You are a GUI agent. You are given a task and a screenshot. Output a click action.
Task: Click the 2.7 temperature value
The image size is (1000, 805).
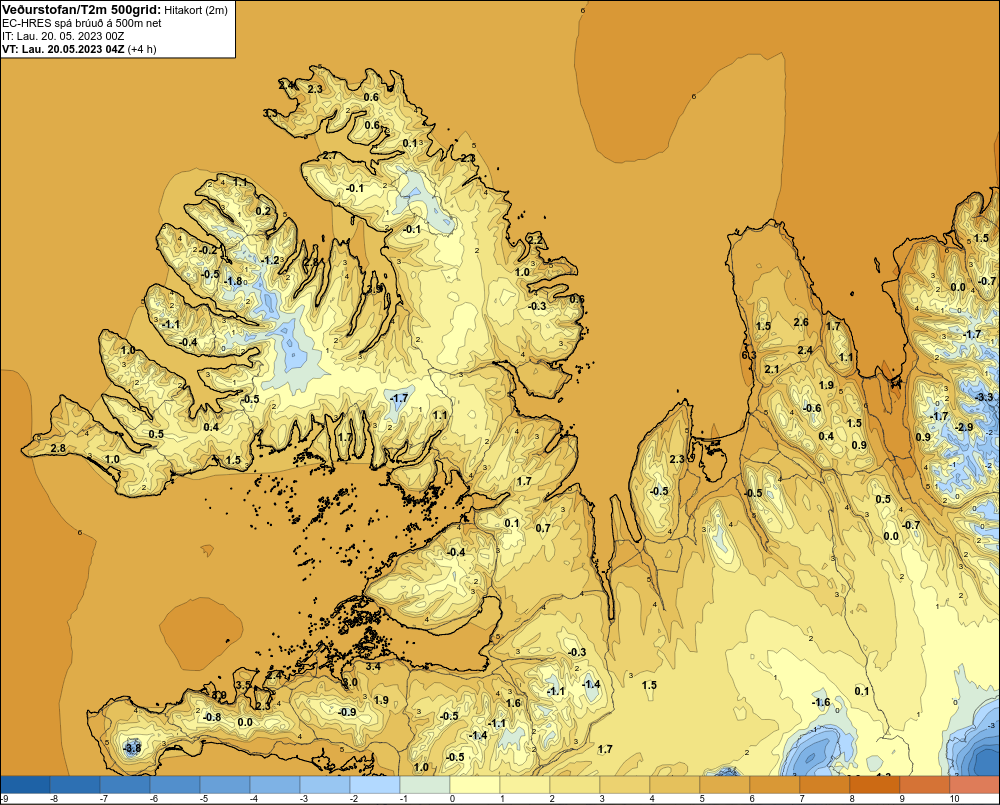click(330, 155)
